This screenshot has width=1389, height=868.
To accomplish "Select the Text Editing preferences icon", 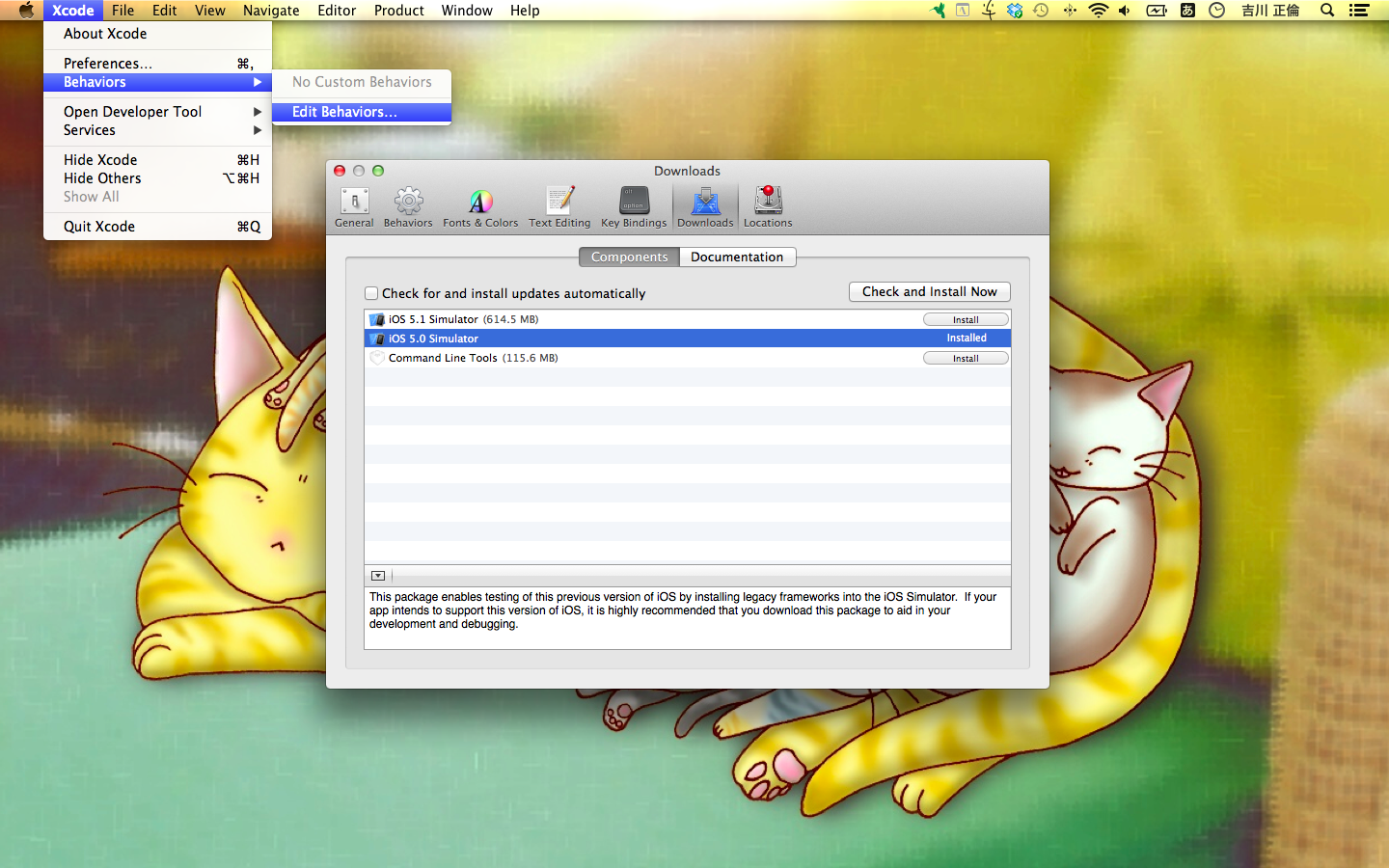I will pyautogui.click(x=559, y=206).
